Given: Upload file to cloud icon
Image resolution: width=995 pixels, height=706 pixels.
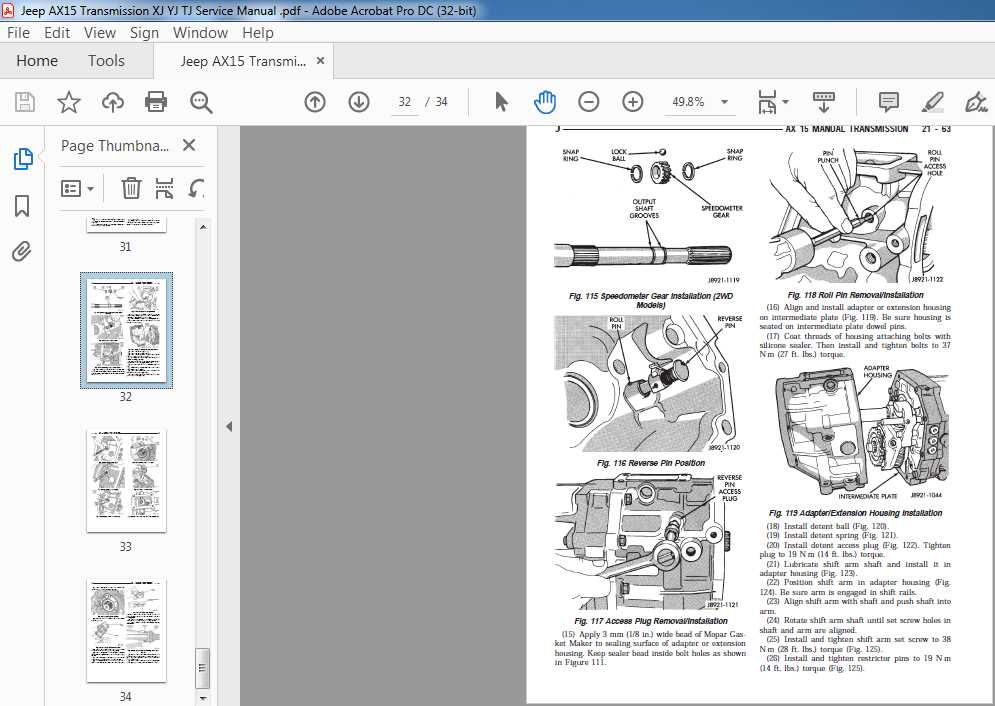Looking at the screenshot, I should 113,102.
